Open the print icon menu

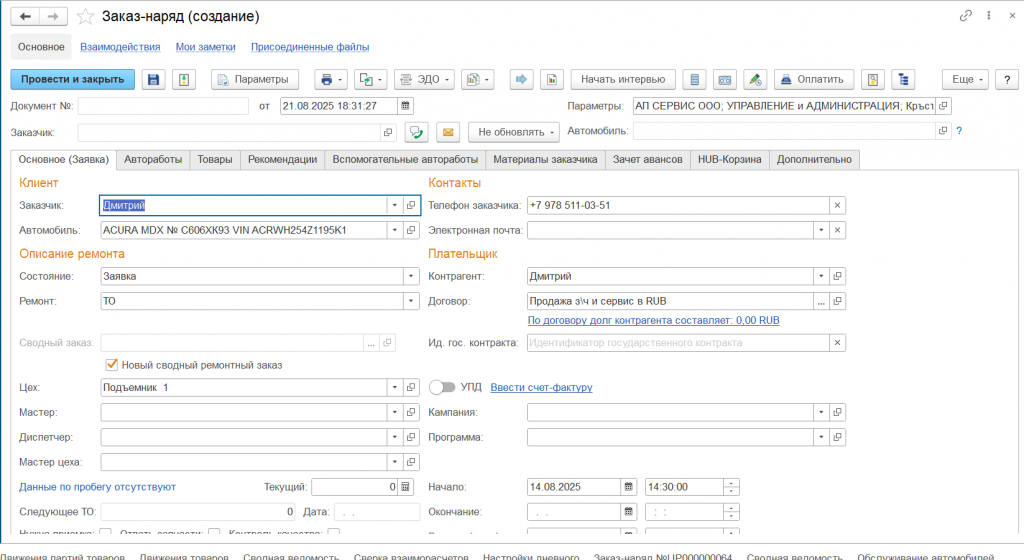(329, 80)
